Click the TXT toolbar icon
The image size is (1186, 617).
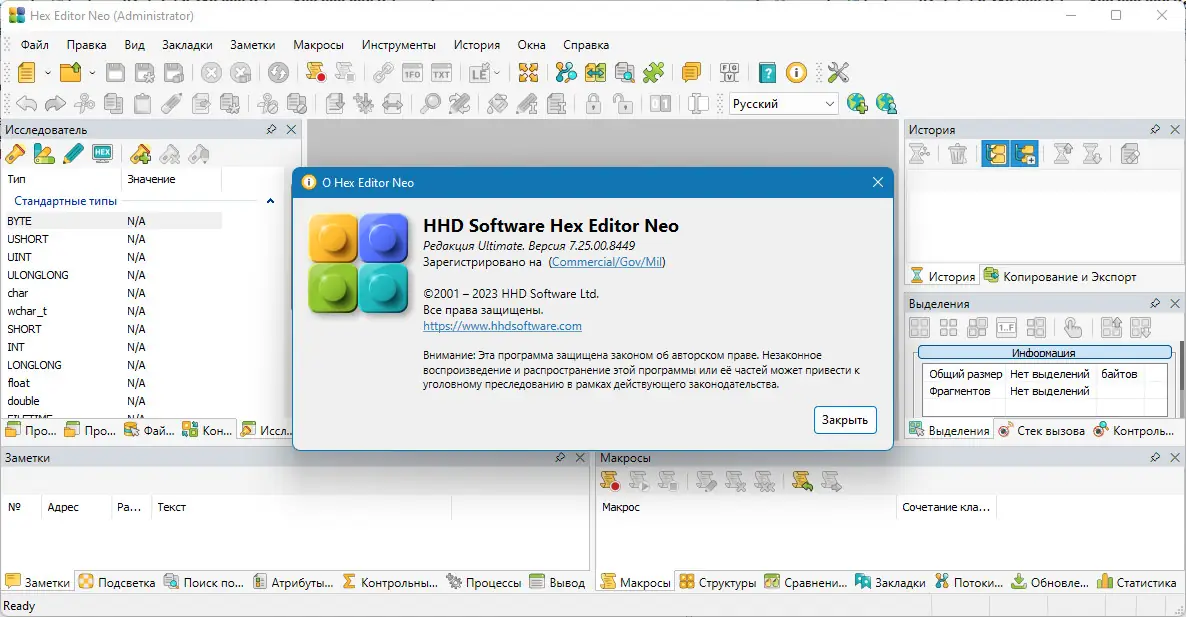click(439, 71)
